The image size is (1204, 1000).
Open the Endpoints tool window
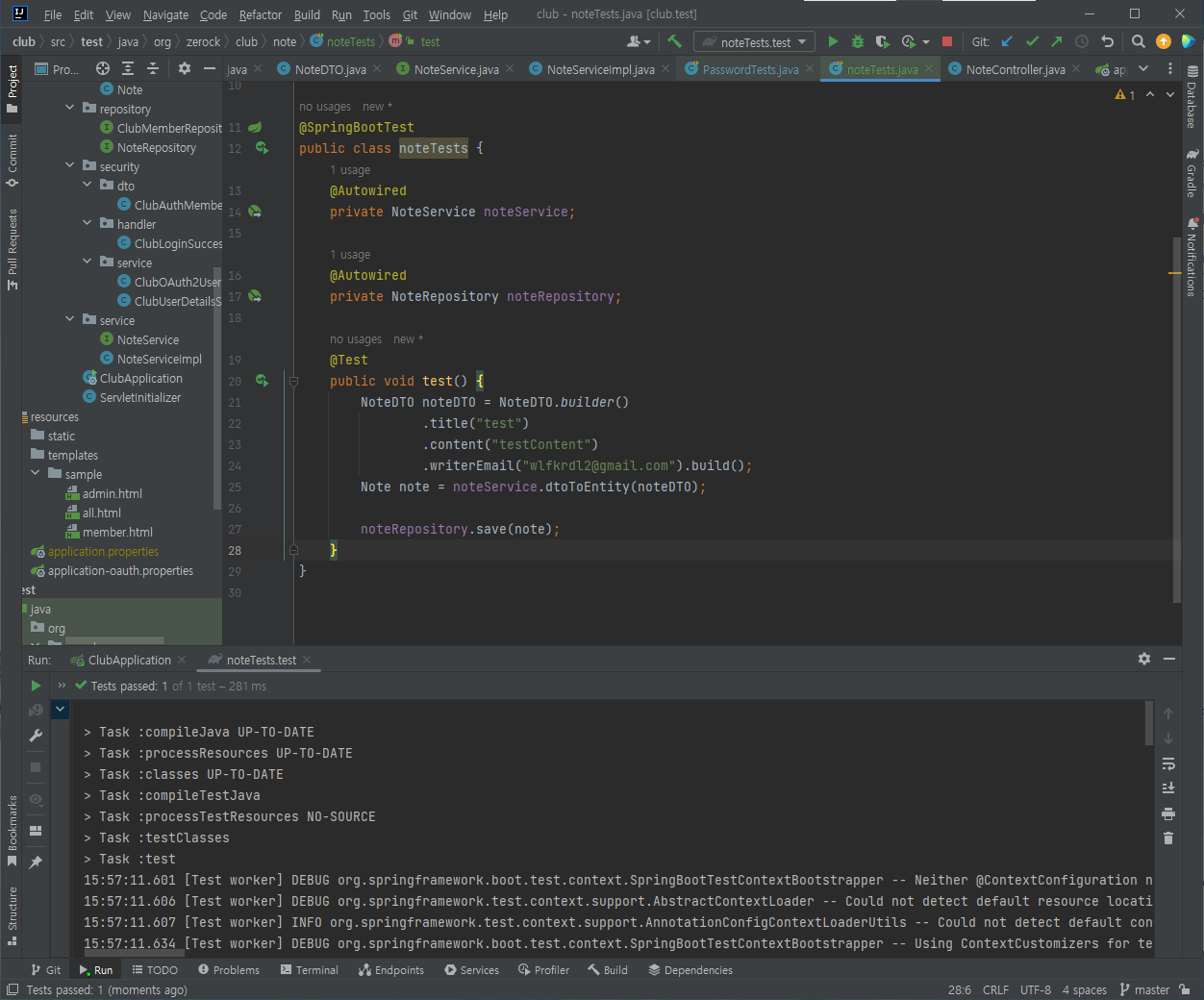coord(391,970)
